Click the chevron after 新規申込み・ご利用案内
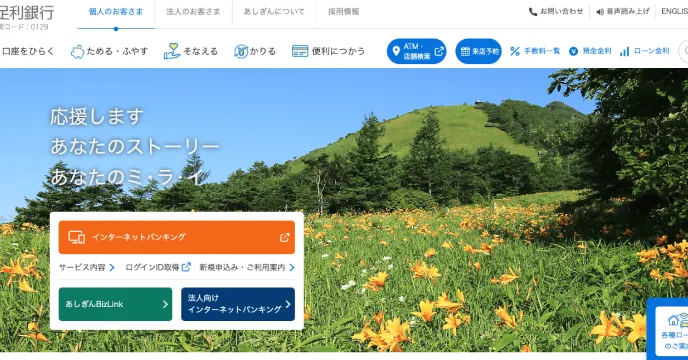The width and height of the screenshot is (688, 360). (292, 267)
